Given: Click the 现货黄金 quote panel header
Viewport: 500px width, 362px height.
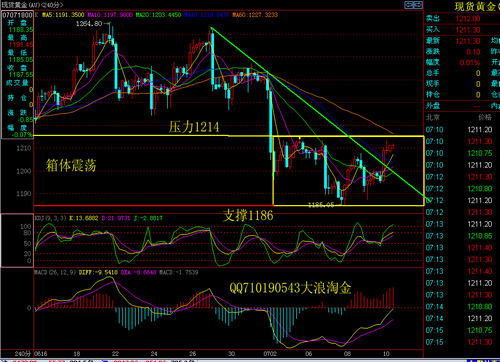Looking at the screenshot, I should pyautogui.click(x=475, y=6).
